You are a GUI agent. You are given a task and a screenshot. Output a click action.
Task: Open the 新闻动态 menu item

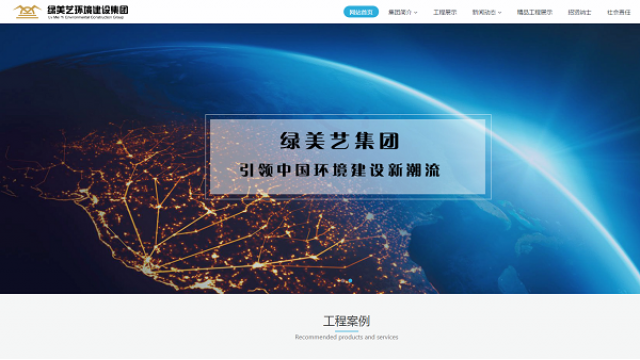[484, 12]
